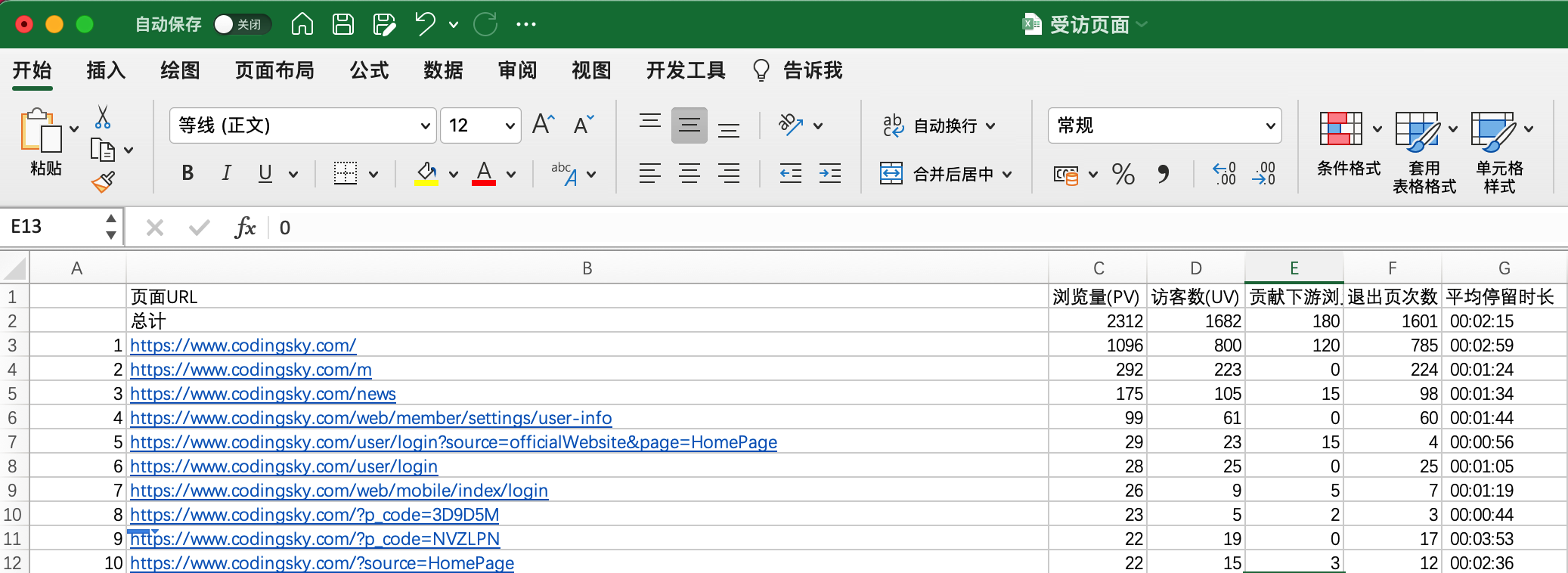This screenshot has height=573, width=1568.
Task: Open the Undo history dropdown arrow
Action: (x=454, y=25)
